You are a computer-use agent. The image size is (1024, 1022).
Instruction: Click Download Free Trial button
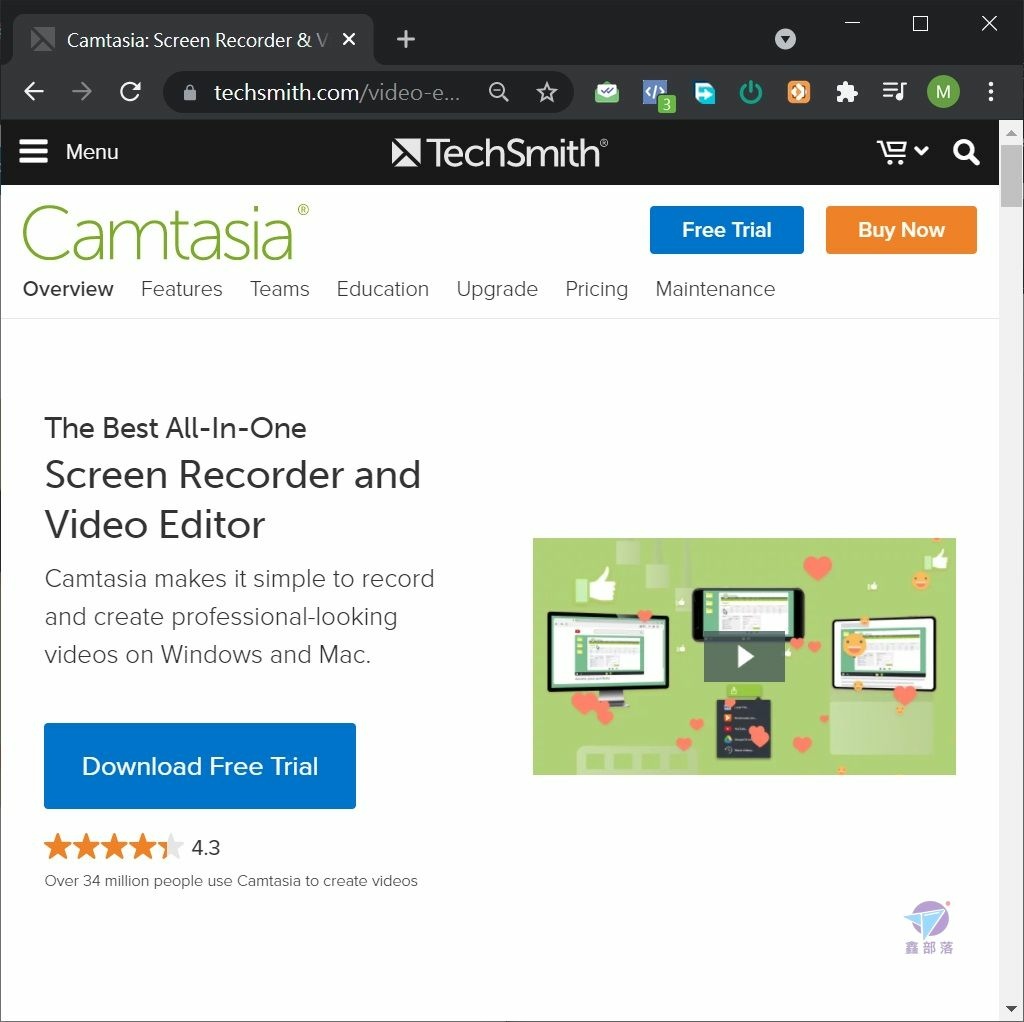point(200,766)
